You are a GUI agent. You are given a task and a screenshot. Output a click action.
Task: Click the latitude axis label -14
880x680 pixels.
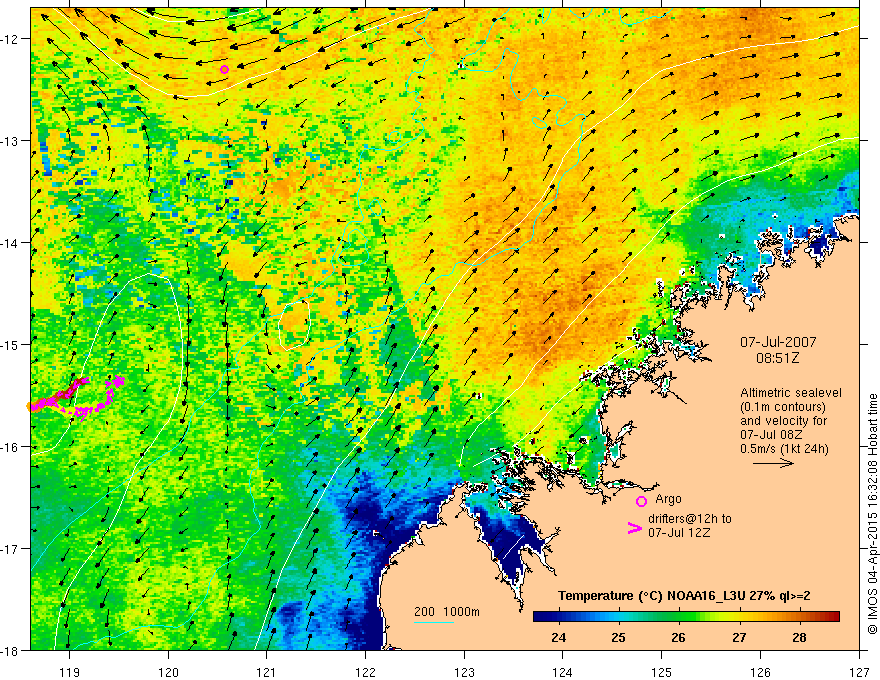click(x=11, y=243)
